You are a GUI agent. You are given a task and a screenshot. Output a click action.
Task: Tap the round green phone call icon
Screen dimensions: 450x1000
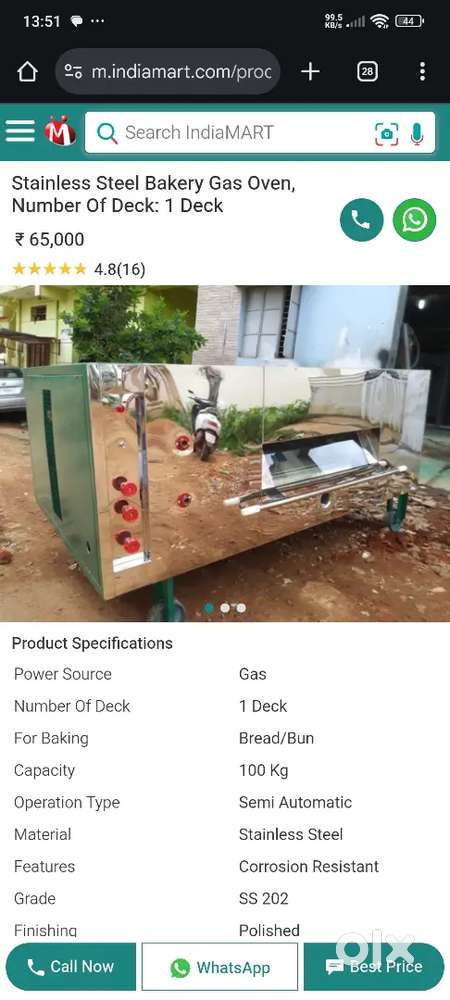tap(361, 220)
